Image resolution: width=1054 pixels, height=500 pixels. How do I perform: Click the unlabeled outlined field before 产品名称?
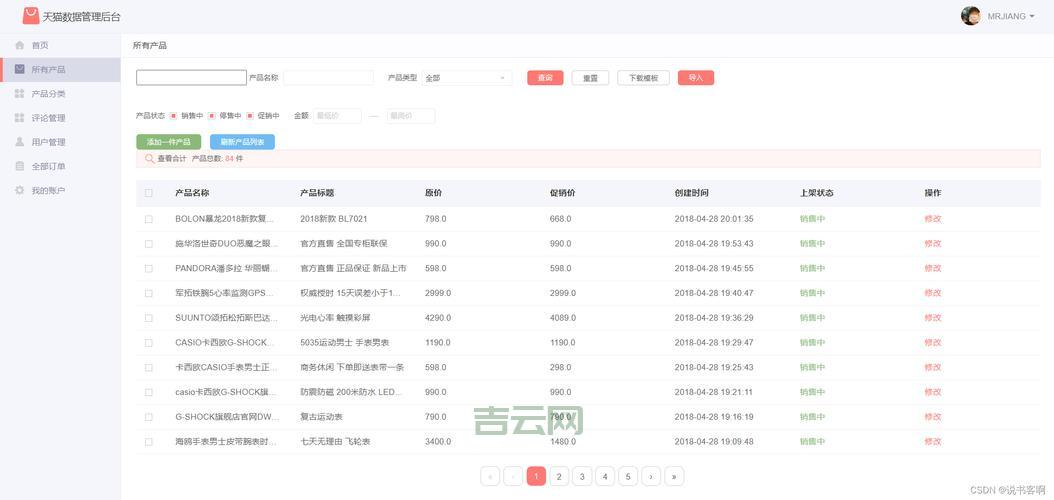192,78
